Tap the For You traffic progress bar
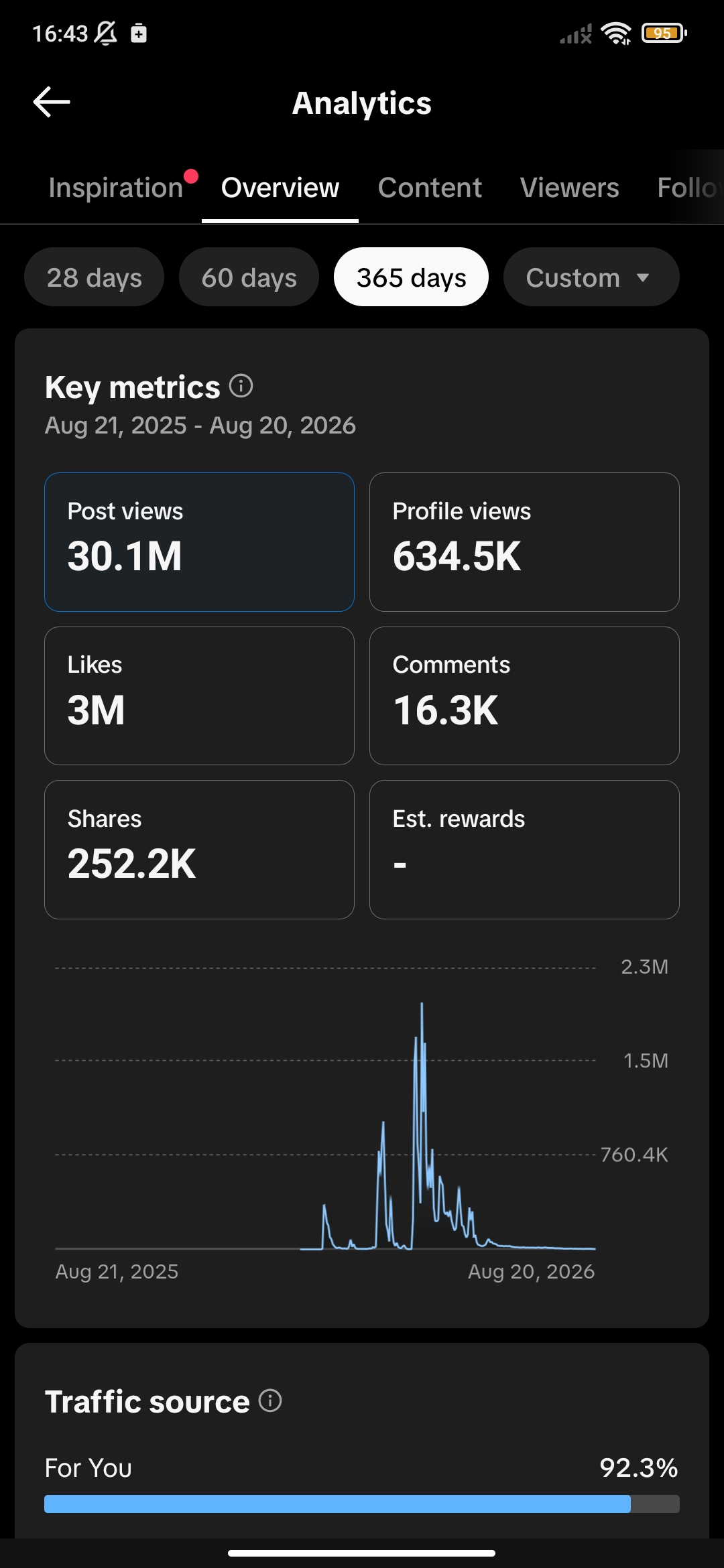Viewport: 724px width, 1568px height. click(362, 1504)
